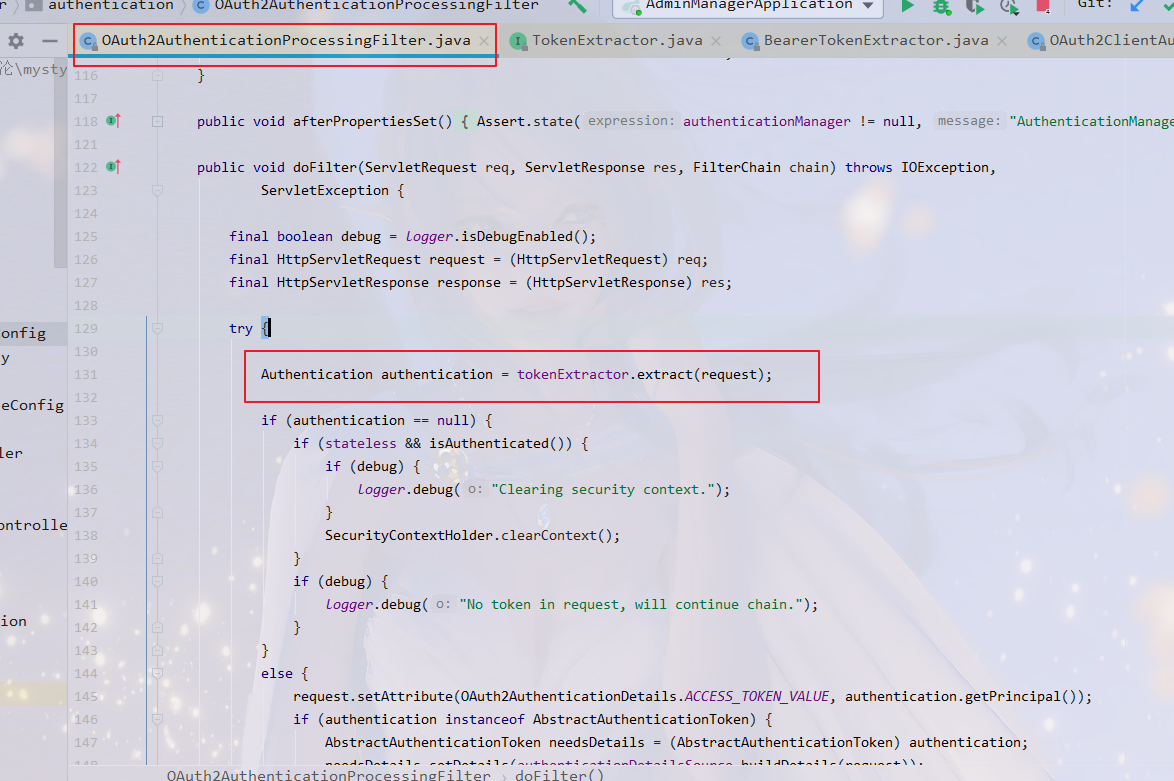Click line number 131 in the gutter
This screenshot has height=781, width=1174.
point(86,375)
